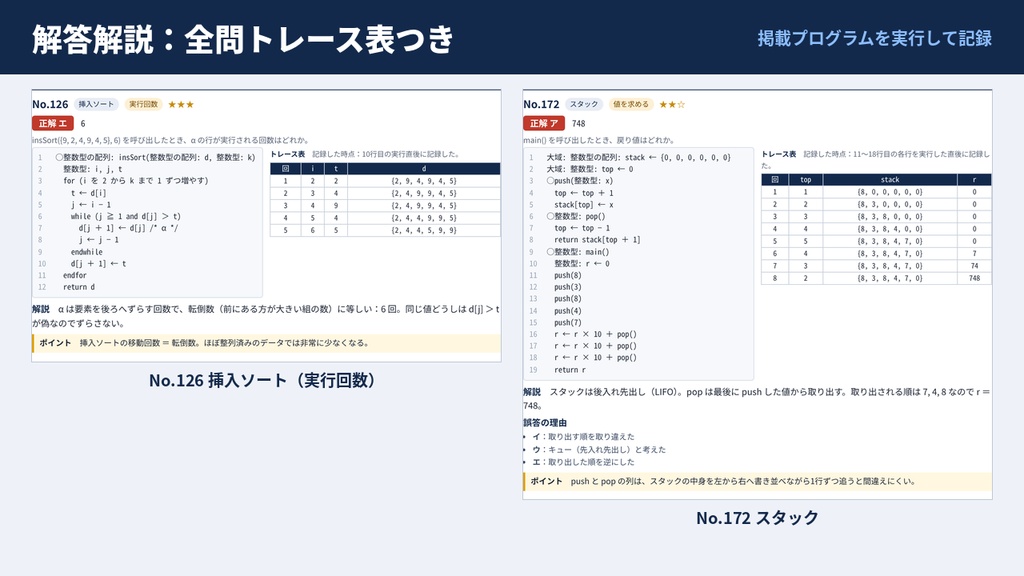Click the code line 整数型: main()
Screen dimensions: 1024x576
pos(577,252)
